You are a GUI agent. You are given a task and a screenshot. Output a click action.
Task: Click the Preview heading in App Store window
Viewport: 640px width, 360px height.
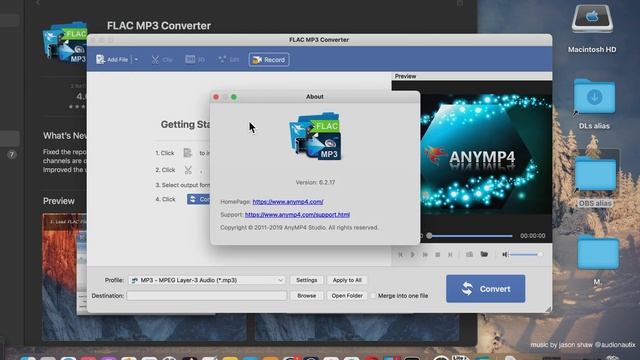tap(59, 201)
